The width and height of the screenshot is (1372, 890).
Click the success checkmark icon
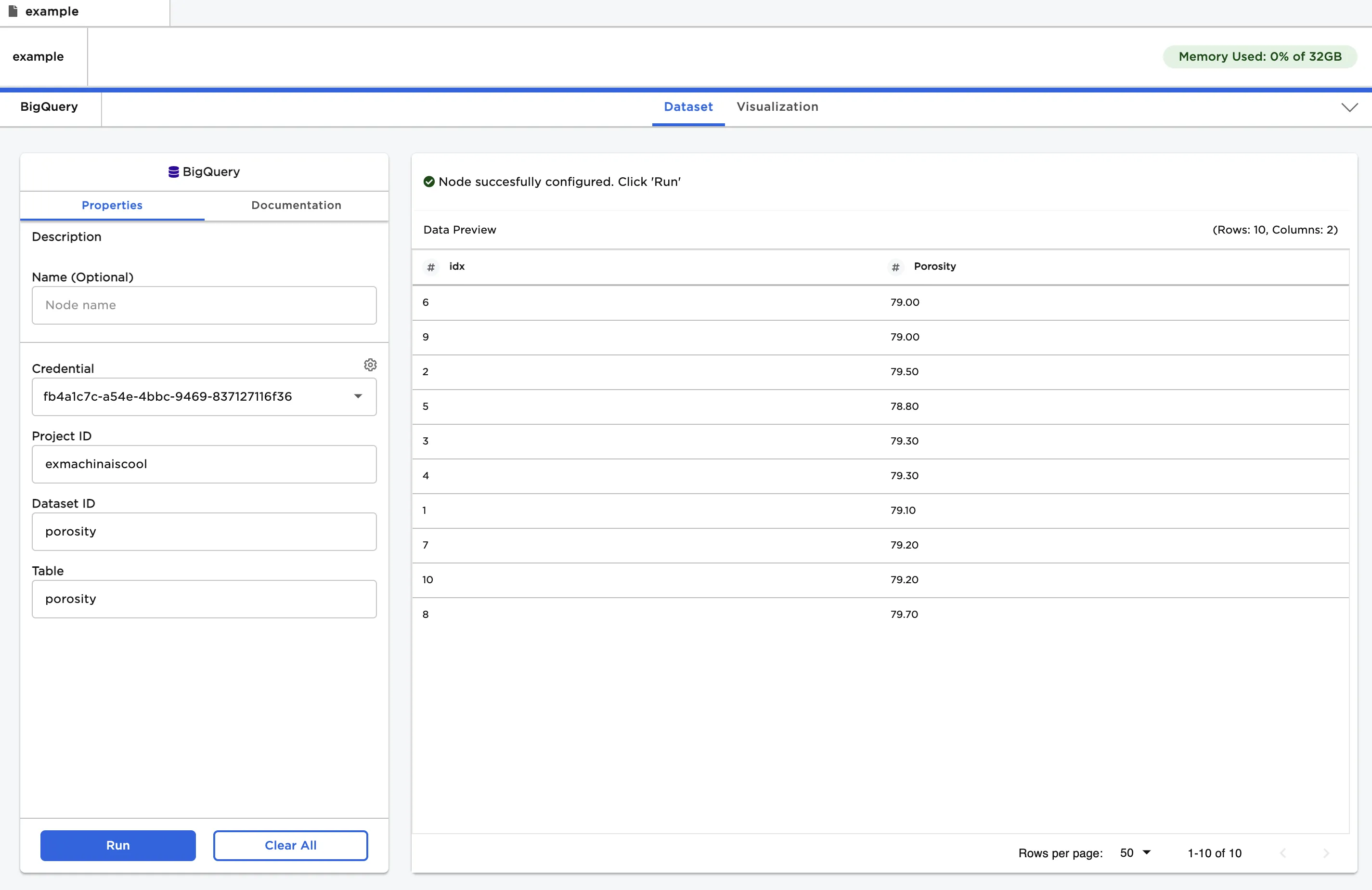click(429, 181)
